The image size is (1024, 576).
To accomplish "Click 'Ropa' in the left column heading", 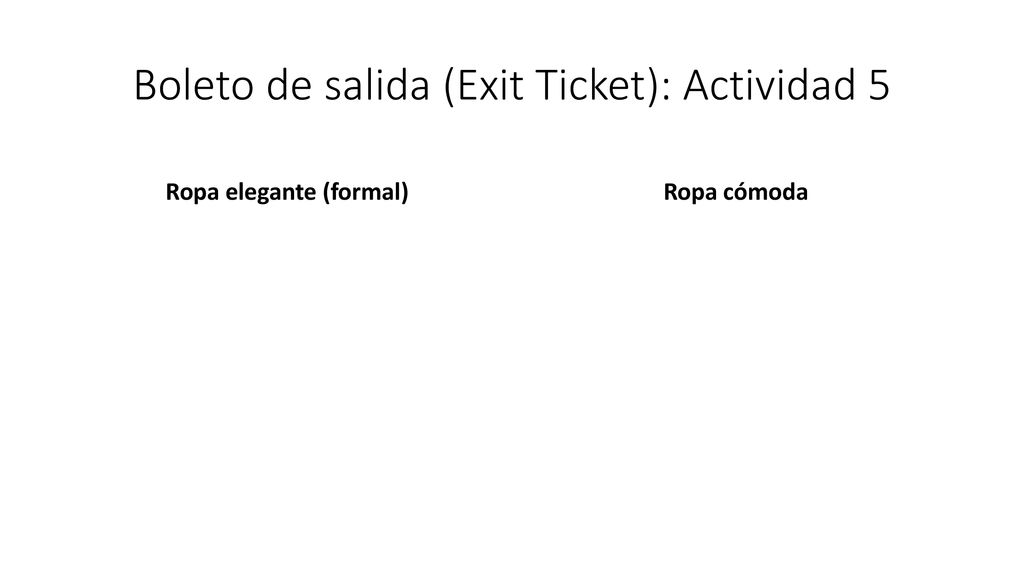I will tap(192, 193).
